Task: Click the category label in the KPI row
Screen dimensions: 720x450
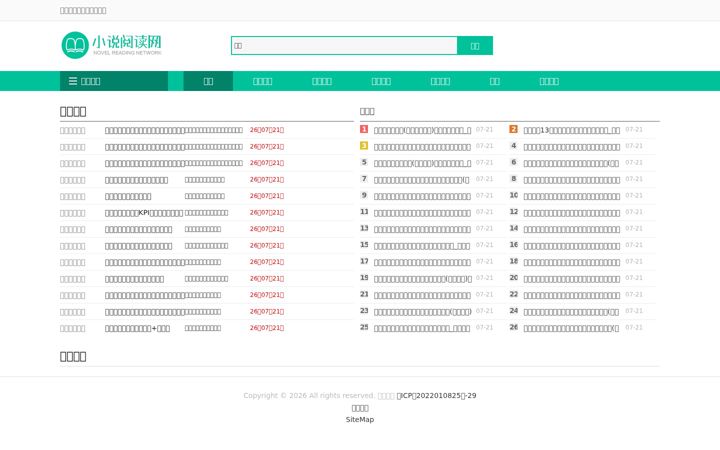Action: pyautogui.click(x=73, y=213)
